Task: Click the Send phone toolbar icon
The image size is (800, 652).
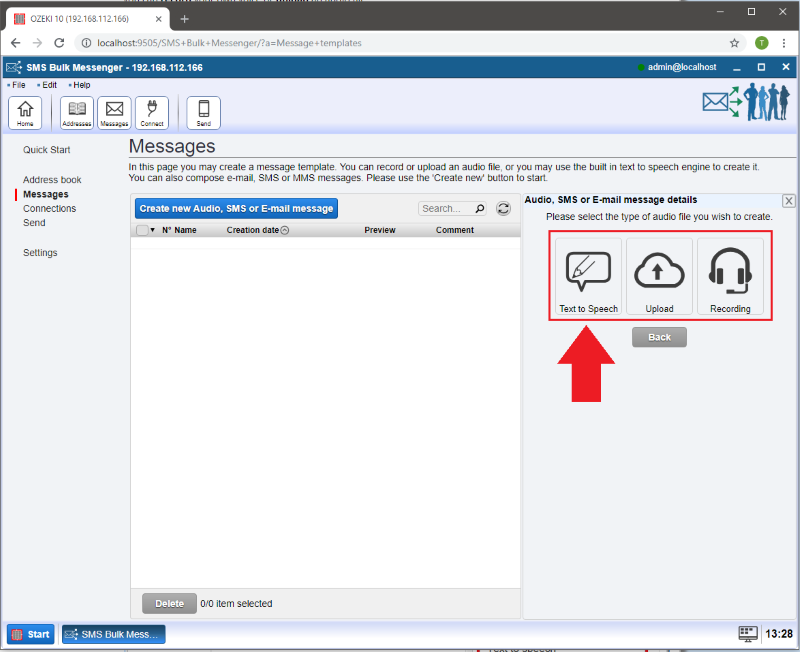Action: [x=204, y=113]
